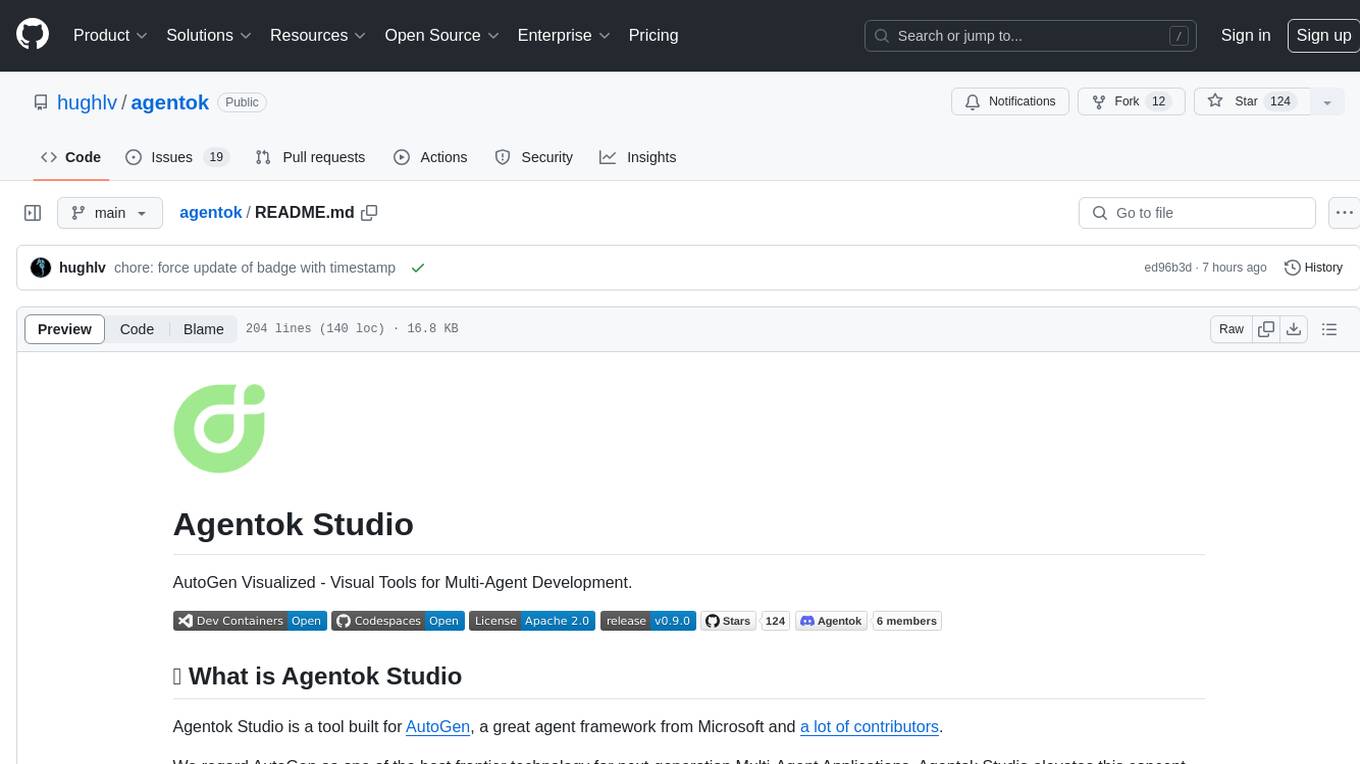Image resolution: width=1360 pixels, height=764 pixels.
Task: Expand the Solutions menu
Action: (x=209, y=35)
